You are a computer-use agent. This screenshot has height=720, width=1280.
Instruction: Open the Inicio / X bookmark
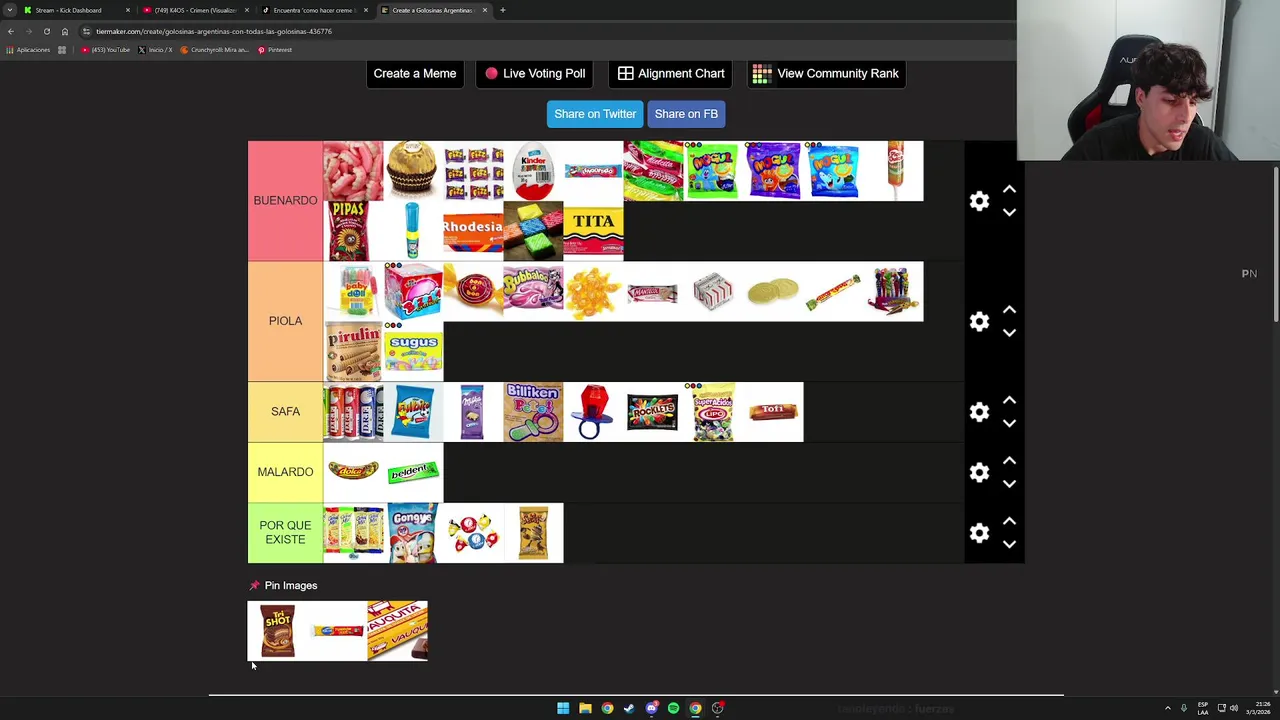coord(155,50)
